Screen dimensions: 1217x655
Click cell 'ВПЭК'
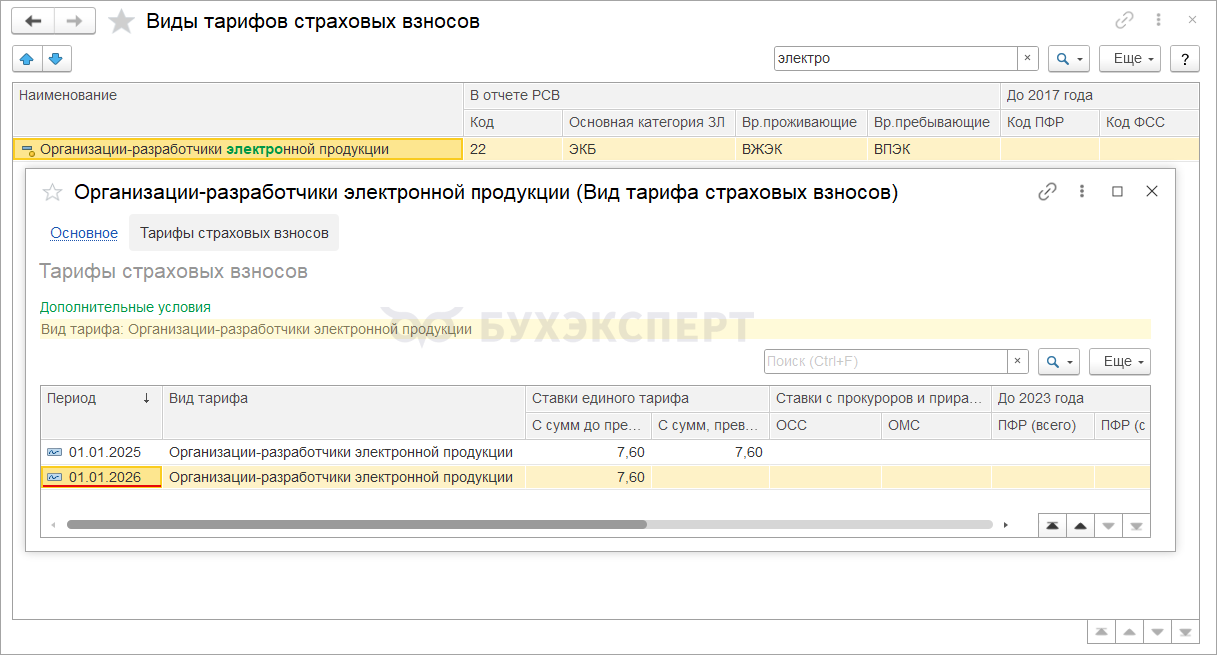(x=933, y=150)
